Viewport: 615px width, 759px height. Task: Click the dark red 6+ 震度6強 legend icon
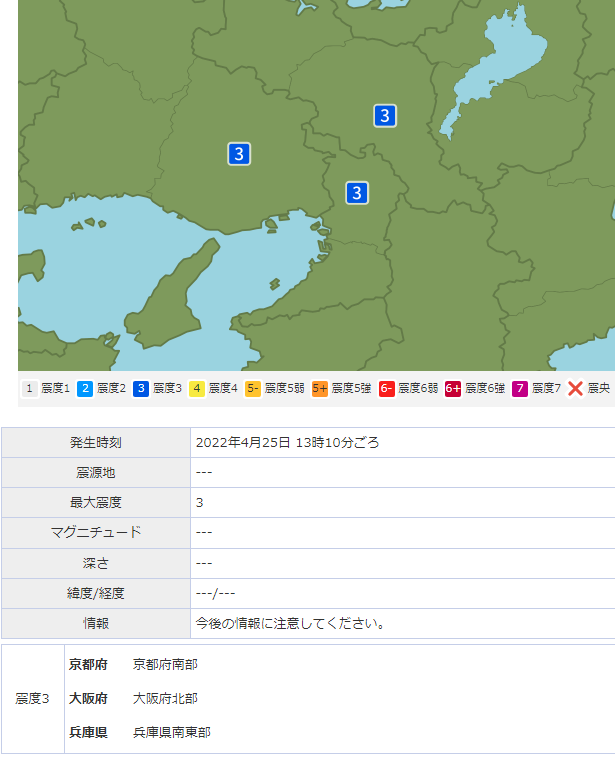453,388
